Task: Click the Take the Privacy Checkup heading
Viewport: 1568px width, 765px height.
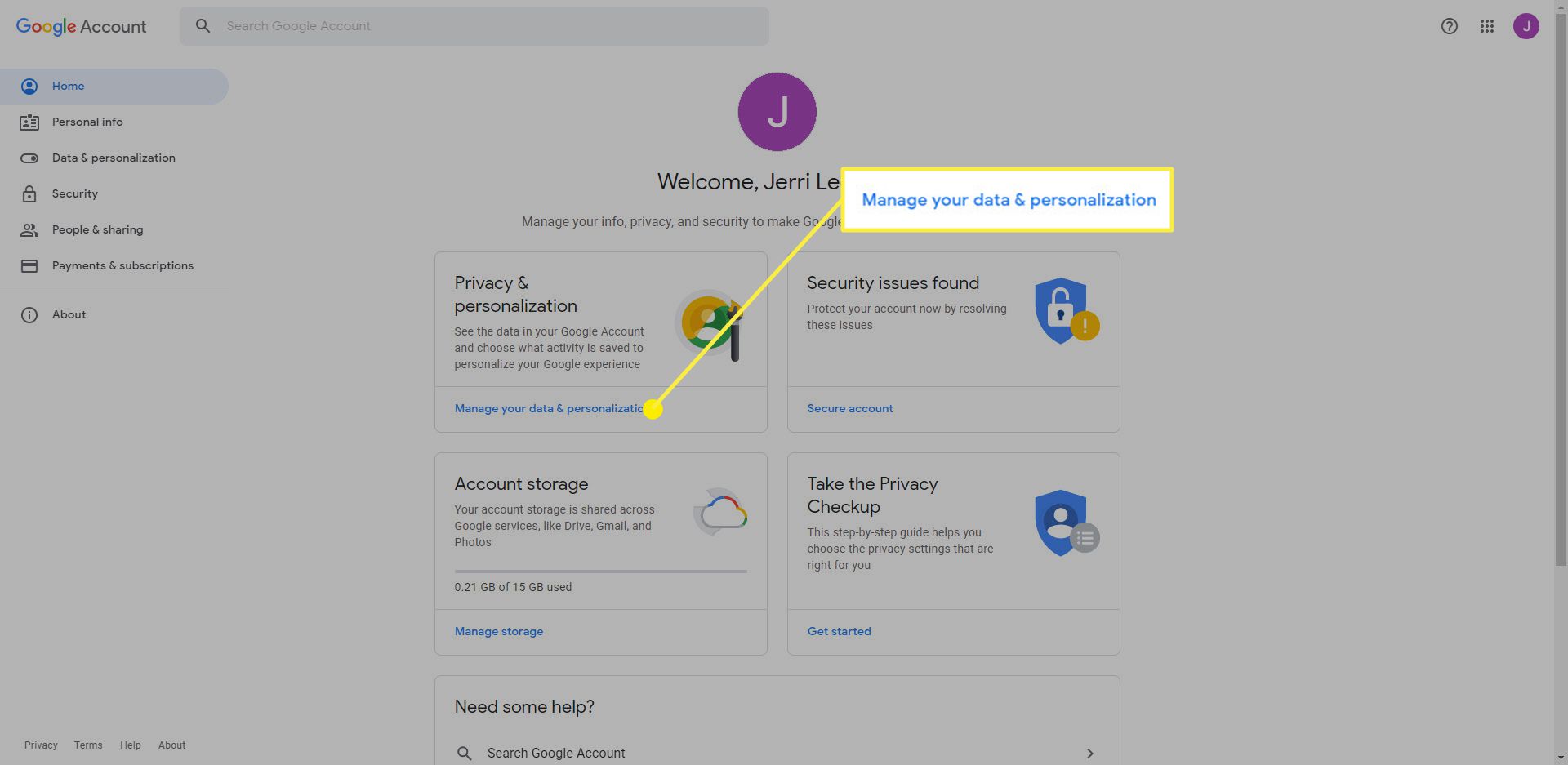Action: click(x=872, y=495)
